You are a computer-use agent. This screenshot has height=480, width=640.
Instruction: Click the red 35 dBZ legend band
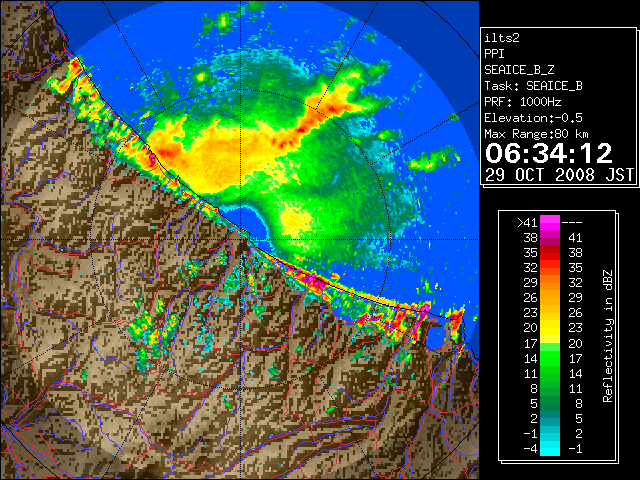point(550,253)
